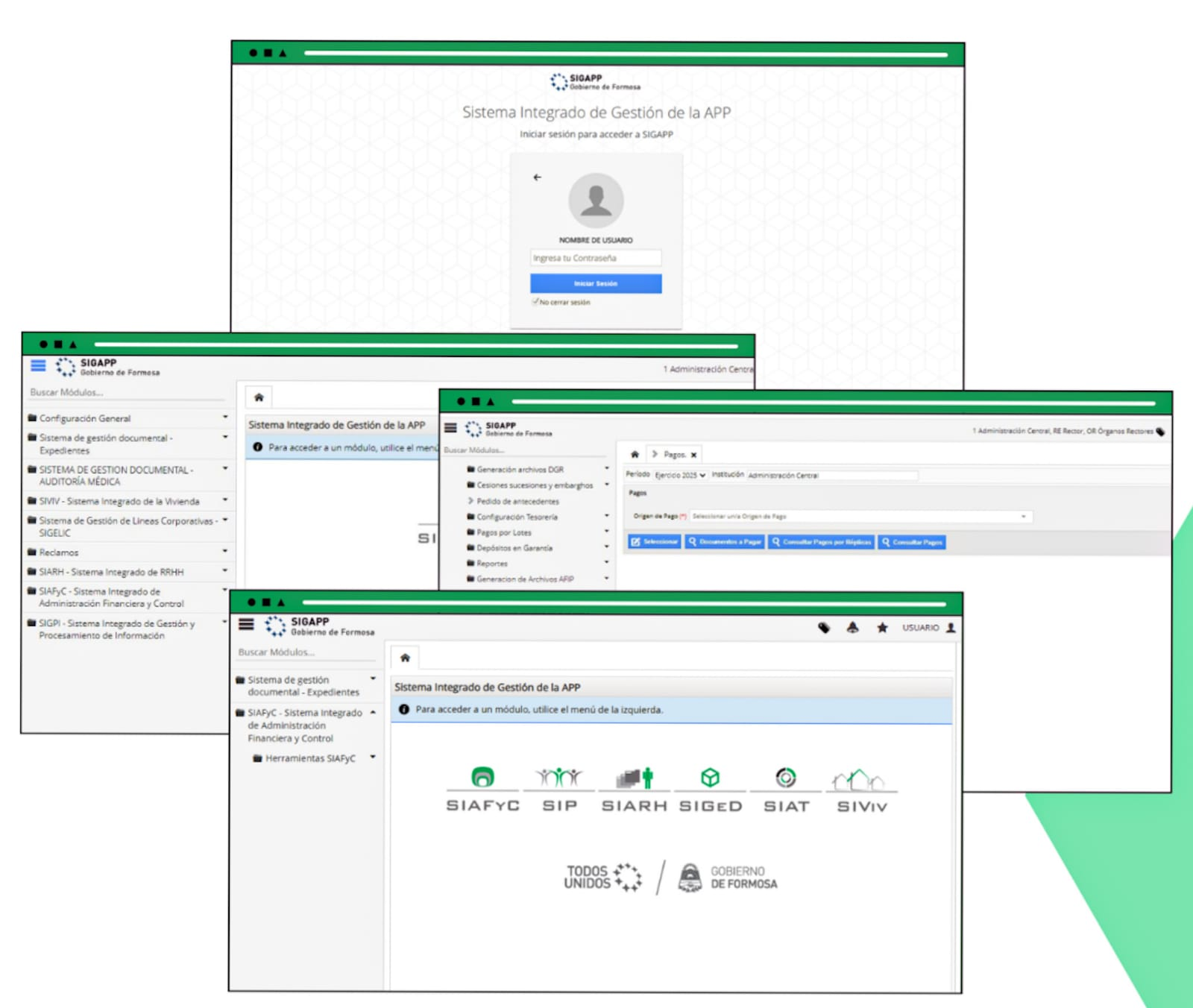
Task: Open the SIP module icon
Action: (x=559, y=778)
